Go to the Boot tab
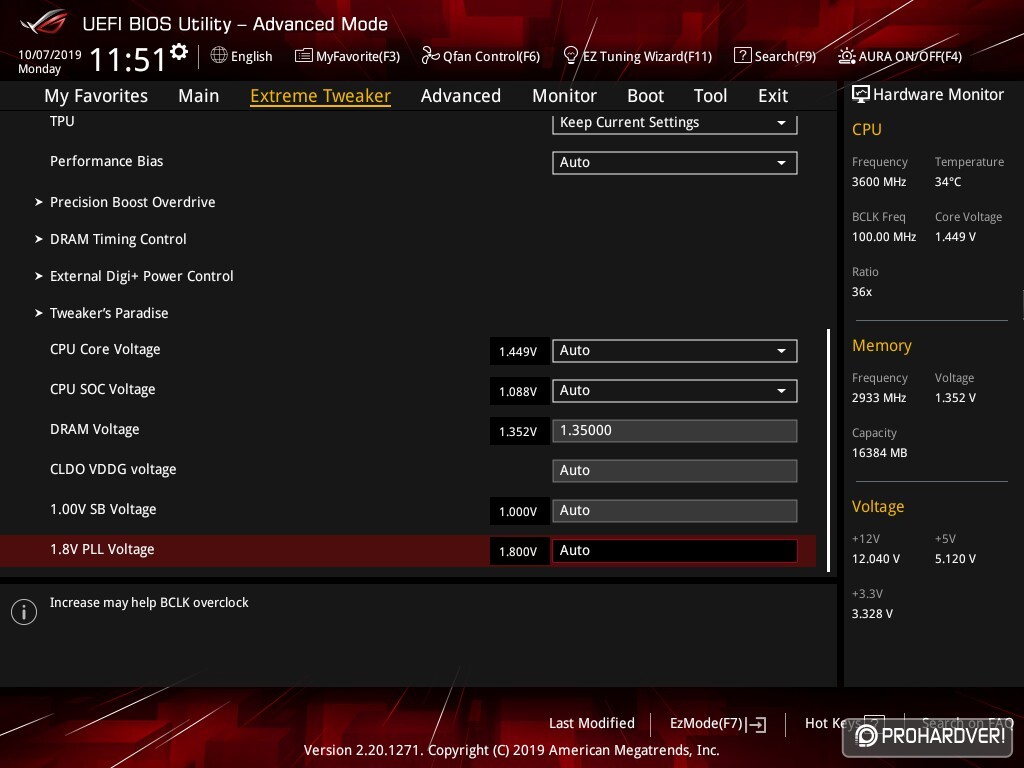The width and height of the screenshot is (1024, 768). coord(645,96)
